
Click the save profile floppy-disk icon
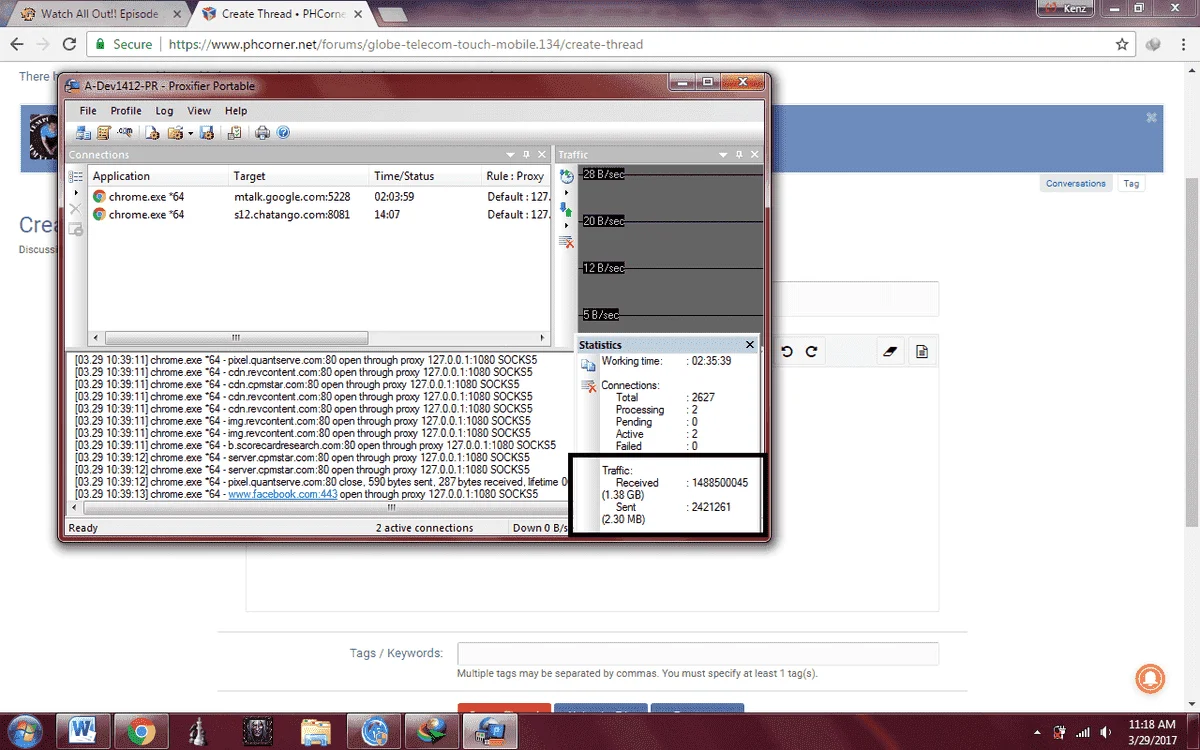[x=207, y=133]
